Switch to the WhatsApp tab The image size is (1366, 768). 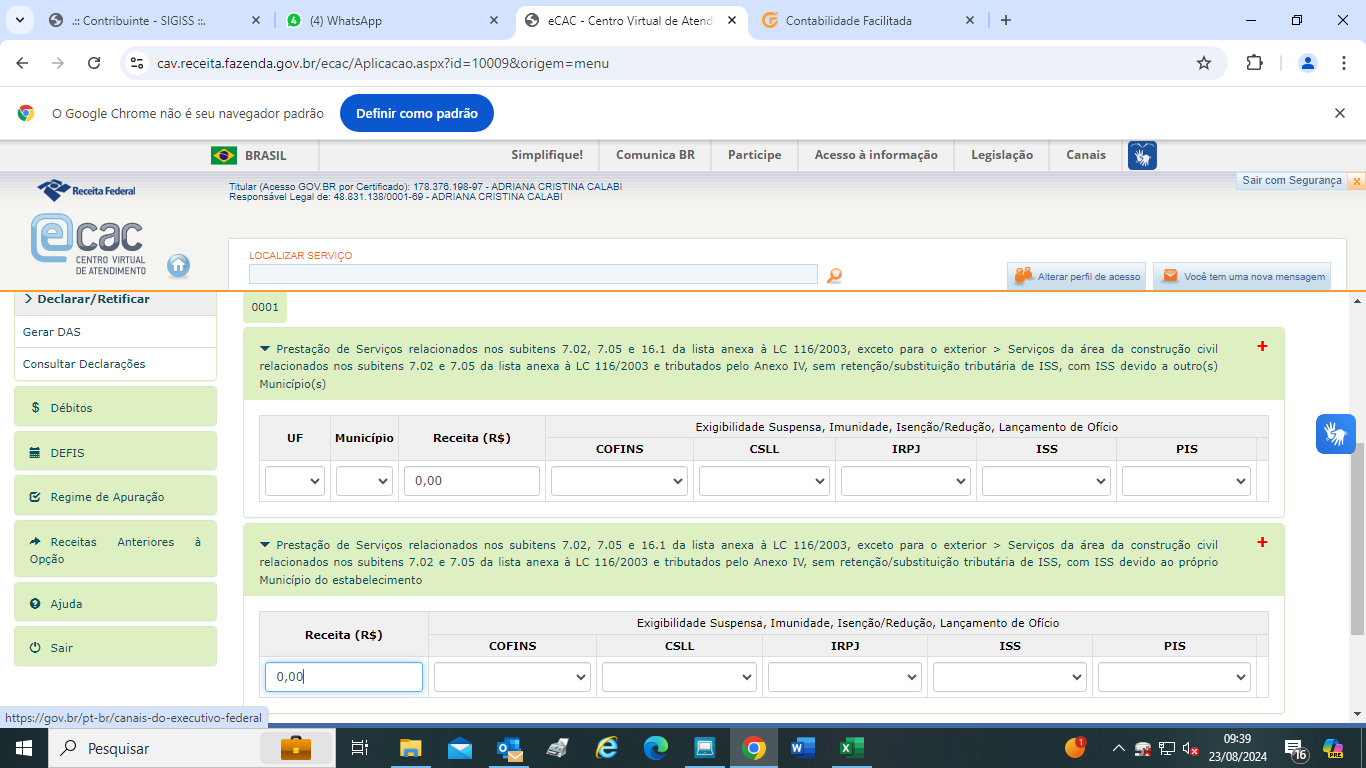393,20
